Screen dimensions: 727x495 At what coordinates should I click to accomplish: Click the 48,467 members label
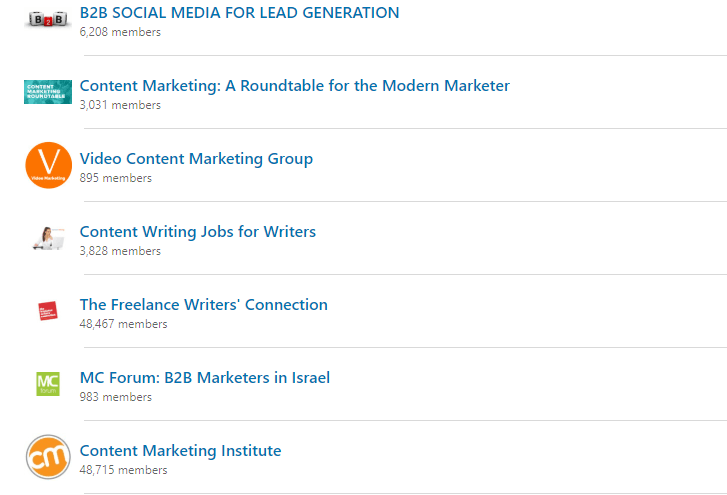click(x=123, y=324)
